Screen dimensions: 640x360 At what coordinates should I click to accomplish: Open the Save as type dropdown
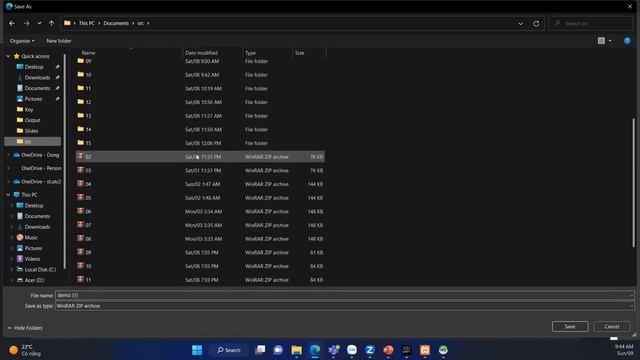tap(344, 306)
